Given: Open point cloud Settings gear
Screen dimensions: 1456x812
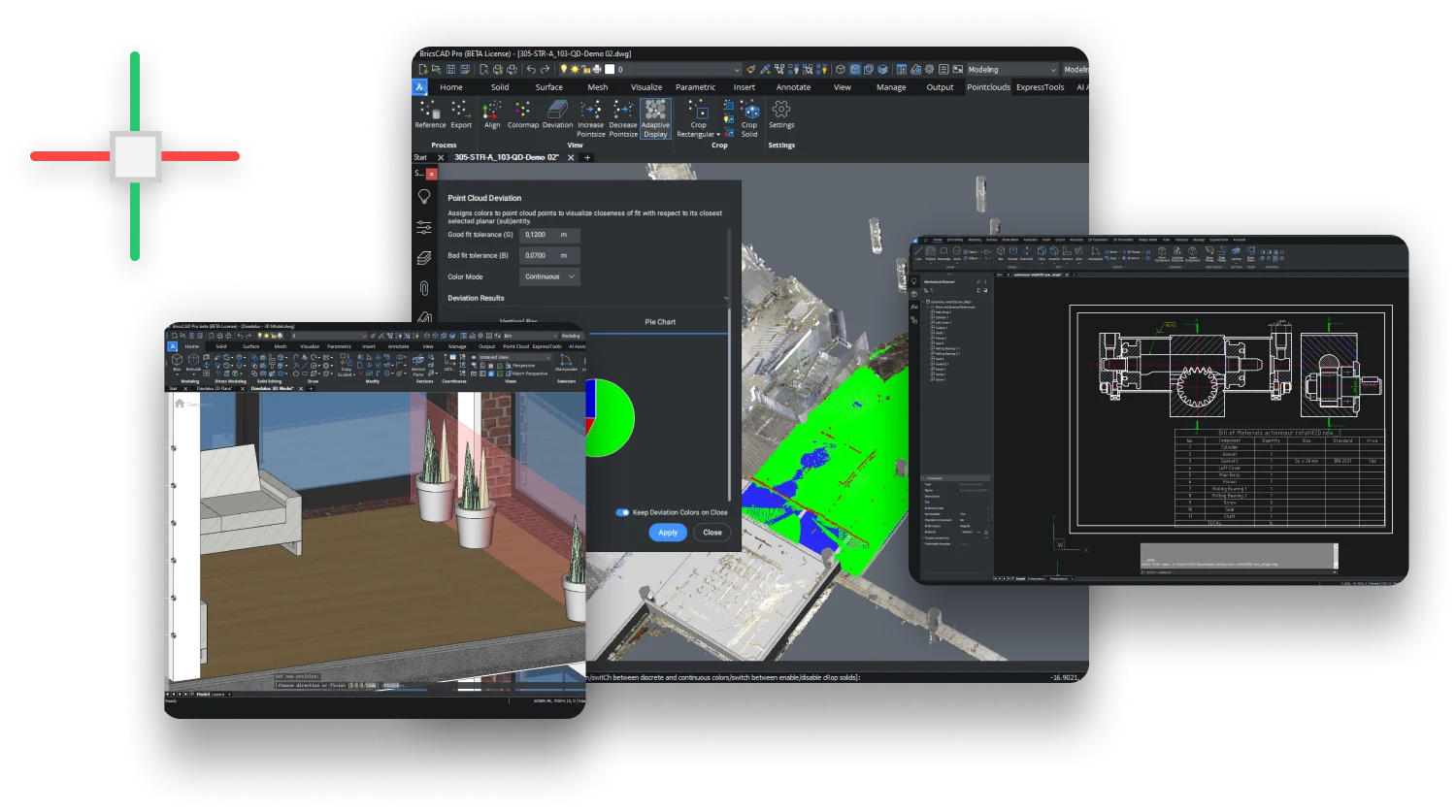Looking at the screenshot, I should point(781,114).
